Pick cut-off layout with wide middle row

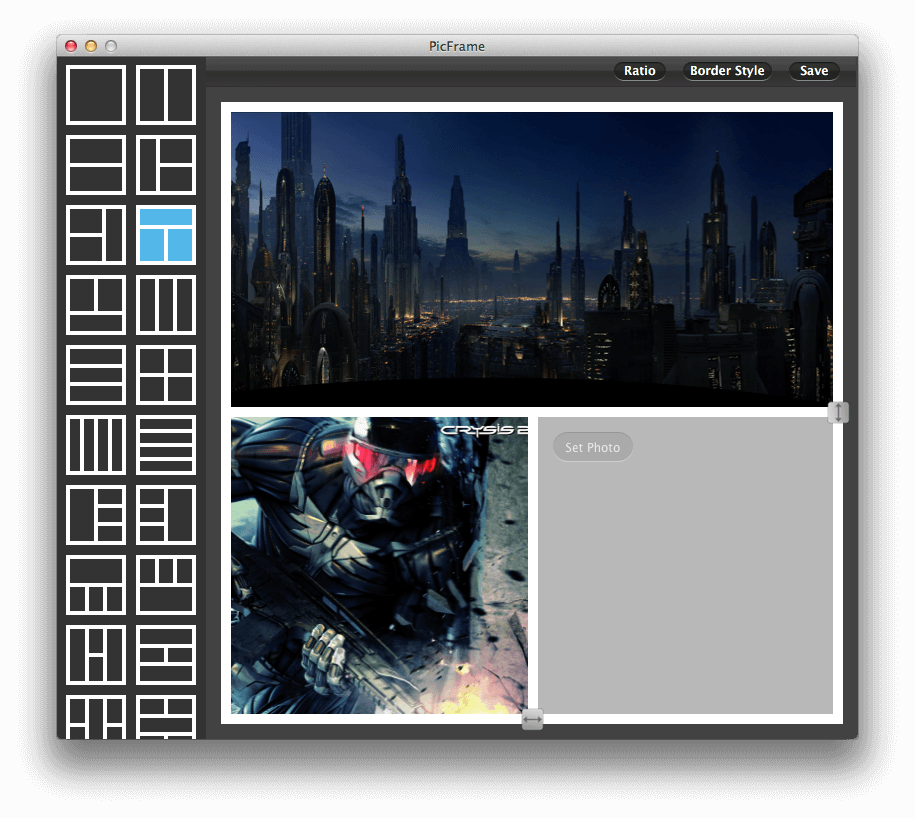click(166, 717)
